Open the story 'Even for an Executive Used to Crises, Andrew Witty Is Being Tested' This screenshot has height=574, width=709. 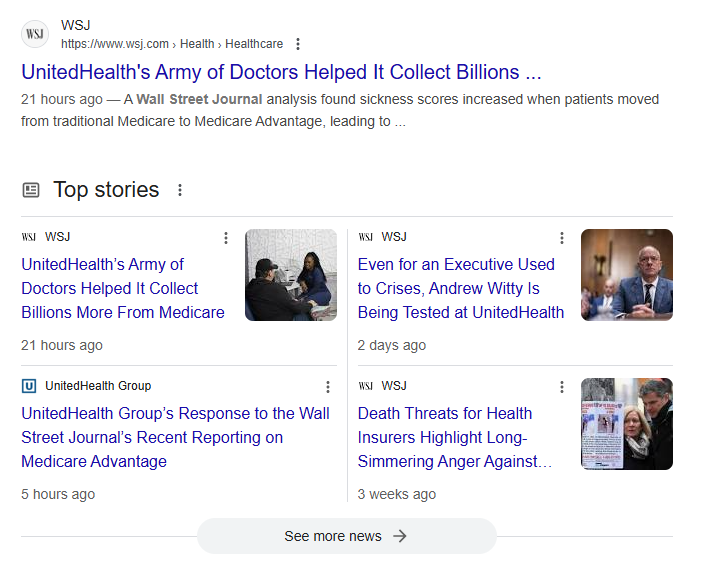coord(461,289)
